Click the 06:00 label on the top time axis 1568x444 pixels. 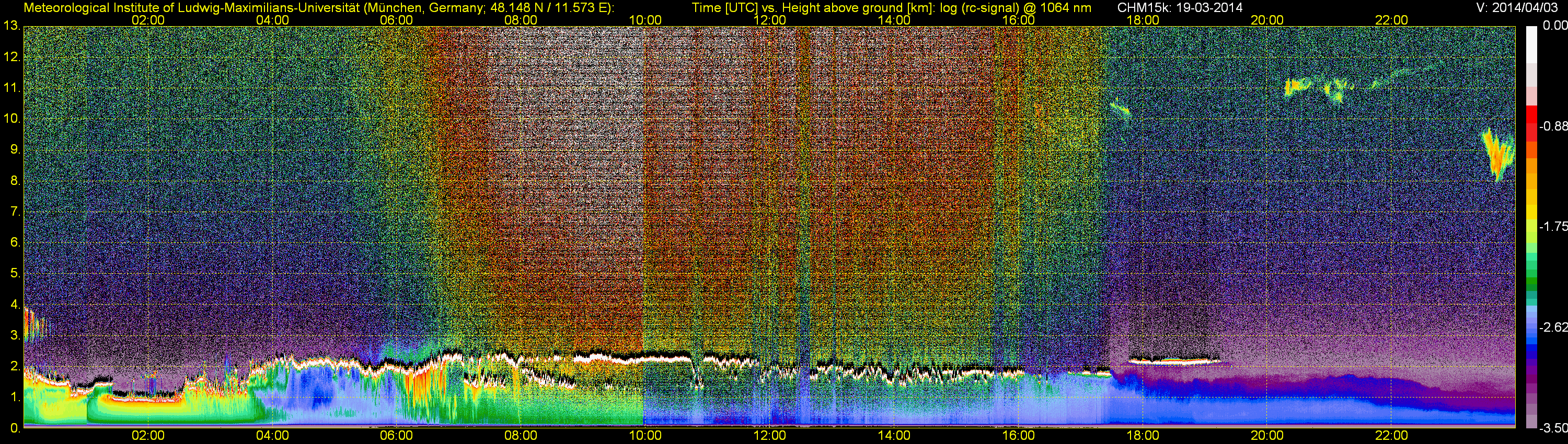point(396,20)
